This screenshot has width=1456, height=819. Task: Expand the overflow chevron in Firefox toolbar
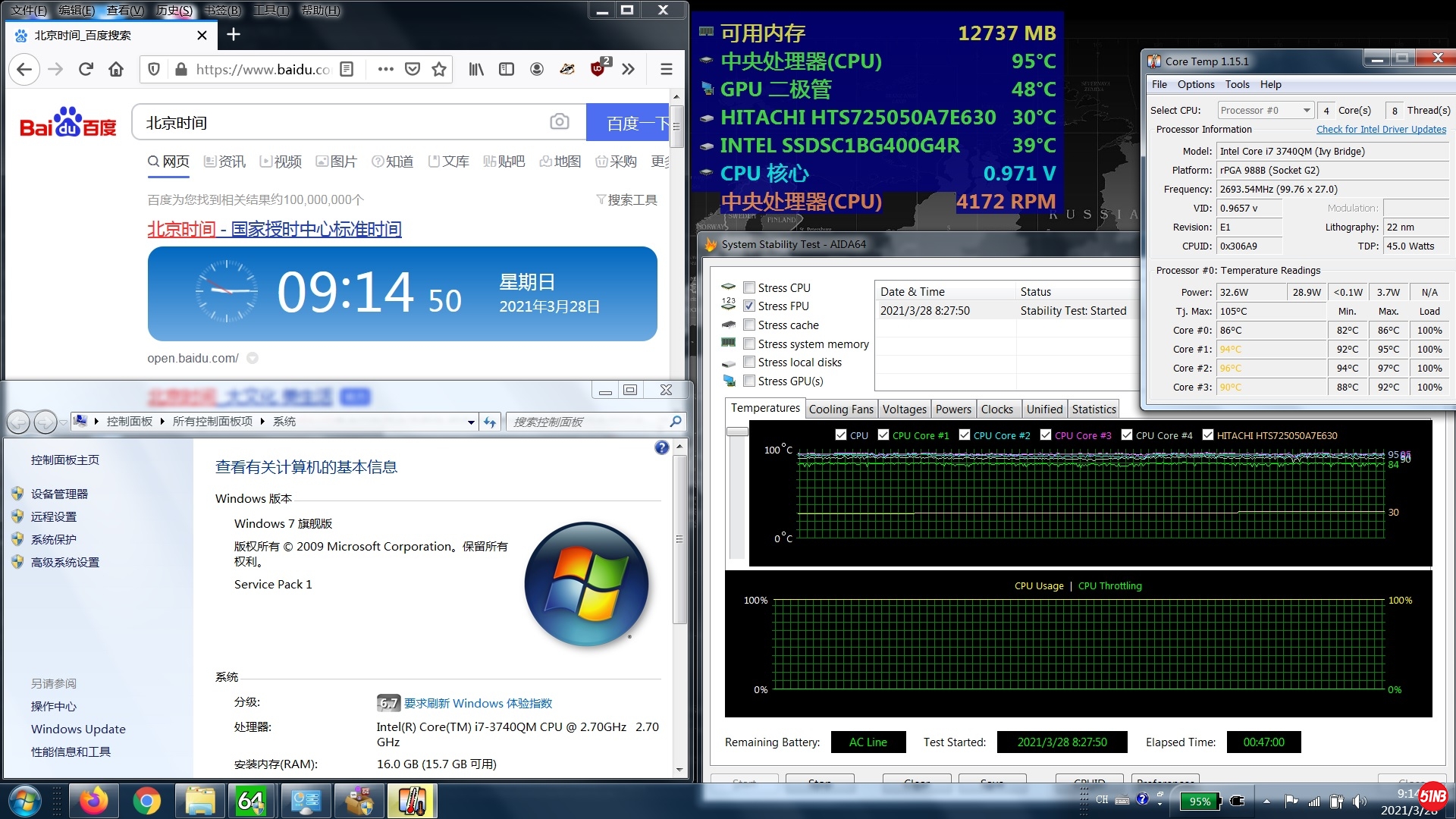[629, 69]
